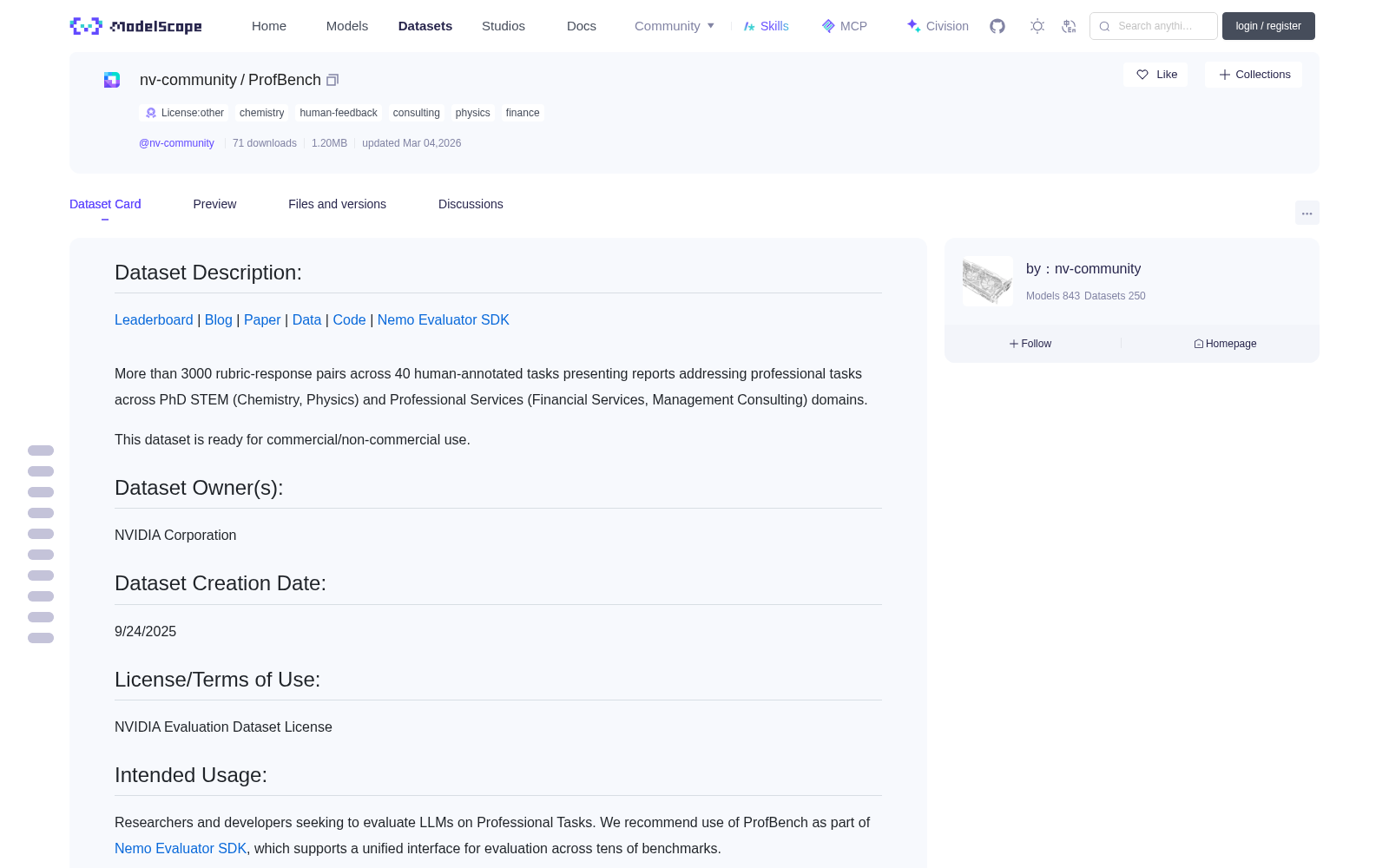This screenshot has width=1389, height=868.
Task: Switch to the Preview tab
Action: point(214,204)
